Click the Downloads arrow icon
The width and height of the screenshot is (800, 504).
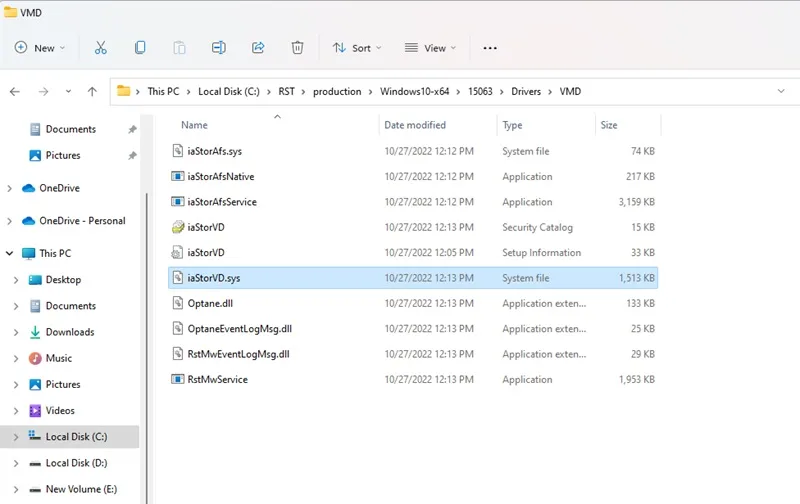(35, 333)
